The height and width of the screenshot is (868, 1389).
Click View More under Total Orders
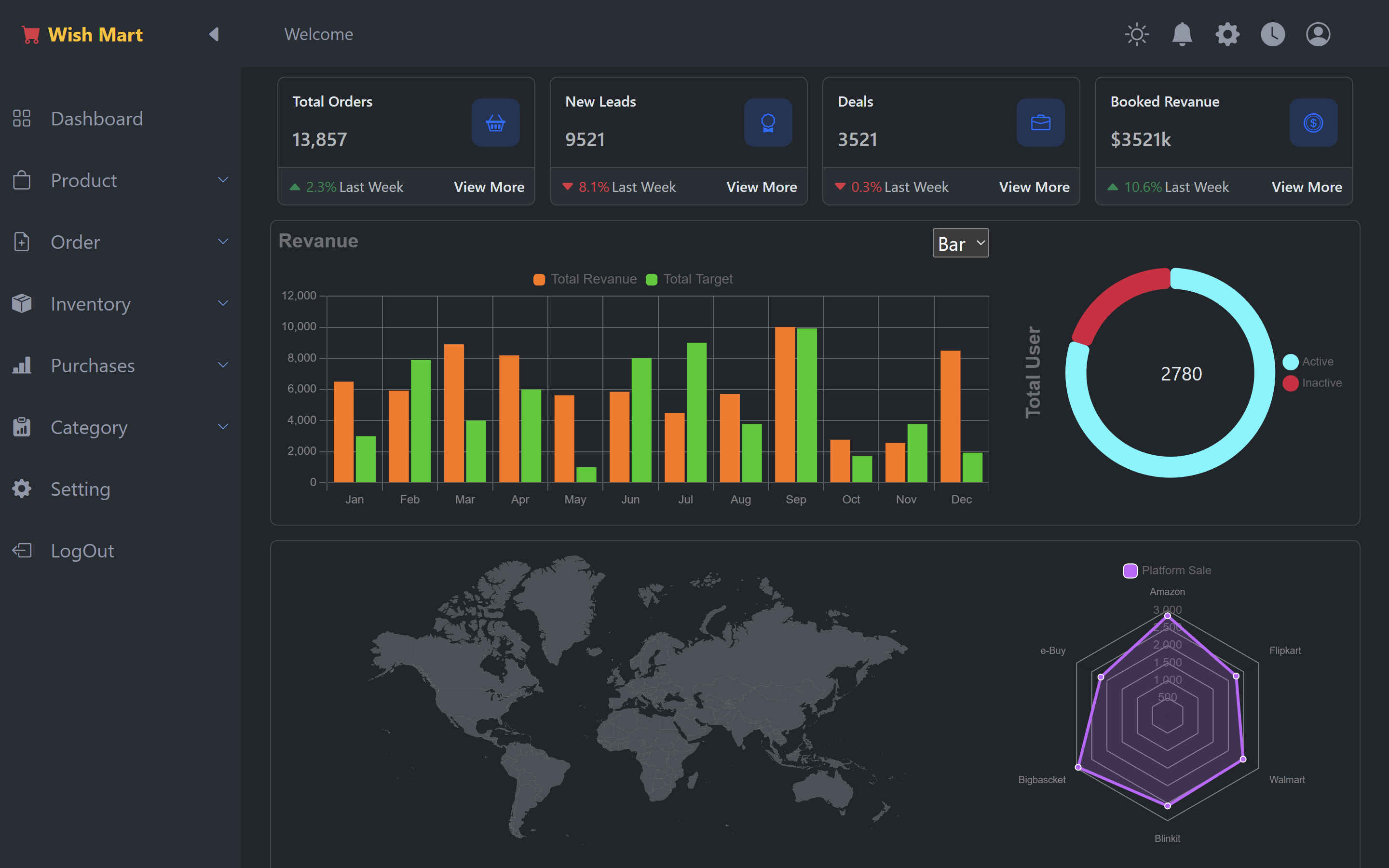coord(489,187)
